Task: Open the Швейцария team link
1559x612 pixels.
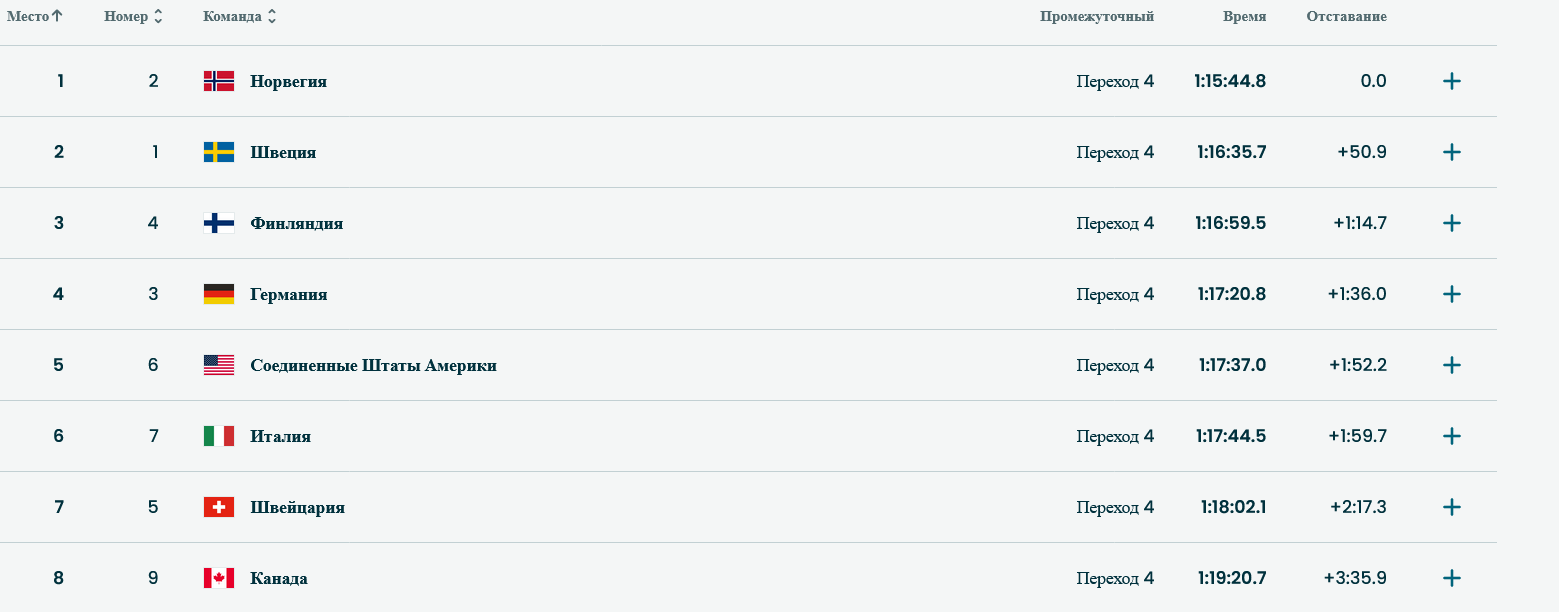Action: [297, 507]
